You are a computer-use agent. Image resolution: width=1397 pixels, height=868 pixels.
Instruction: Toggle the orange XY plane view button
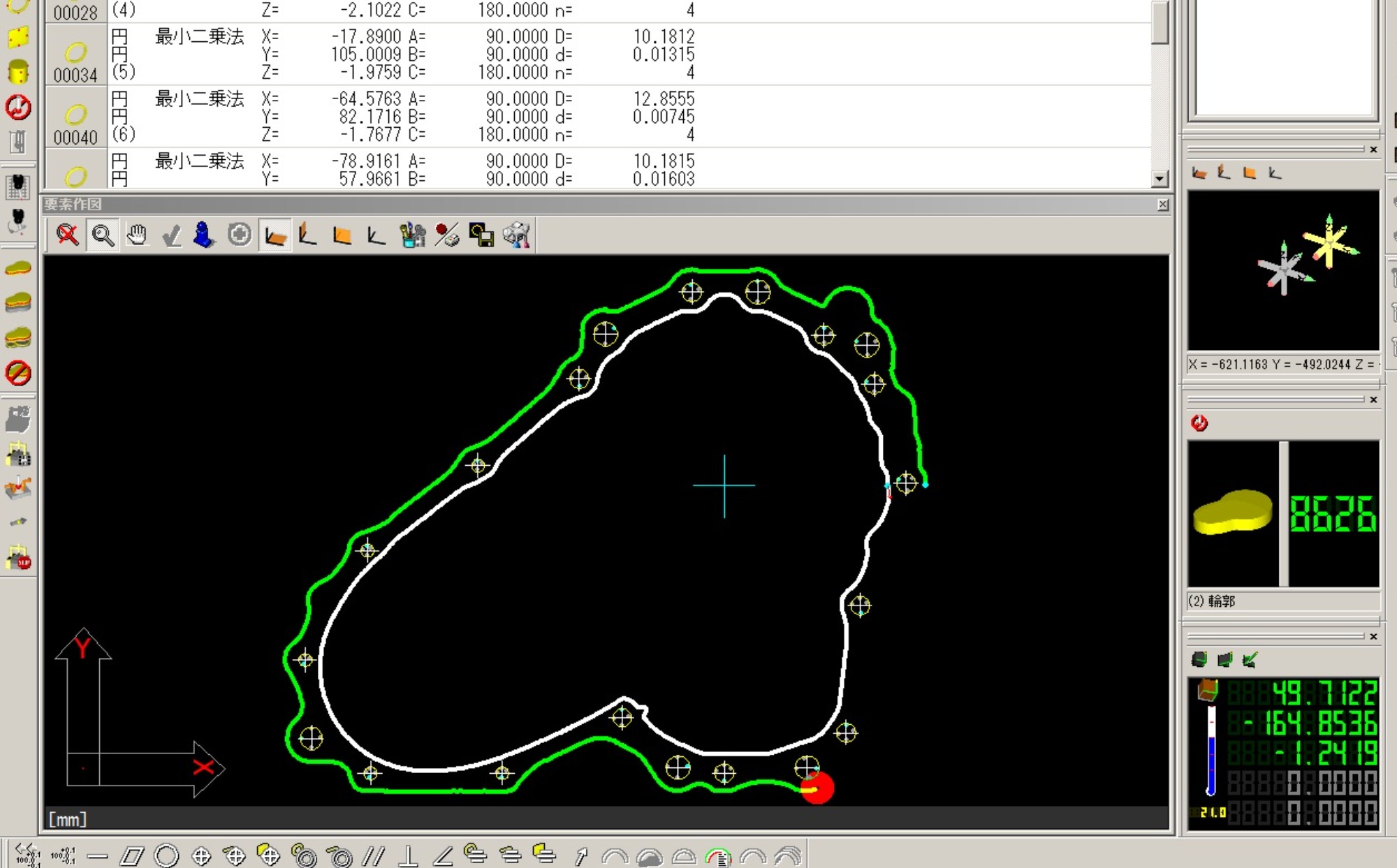click(x=275, y=235)
